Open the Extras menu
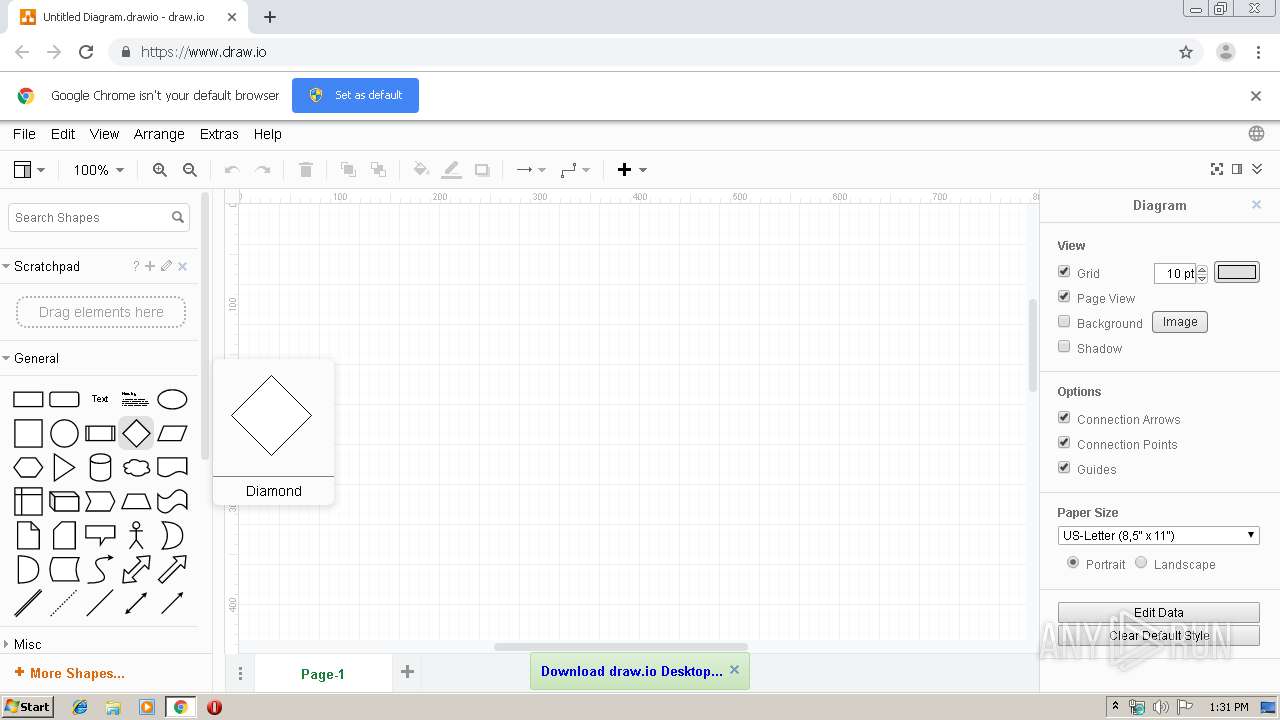 [219, 134]
